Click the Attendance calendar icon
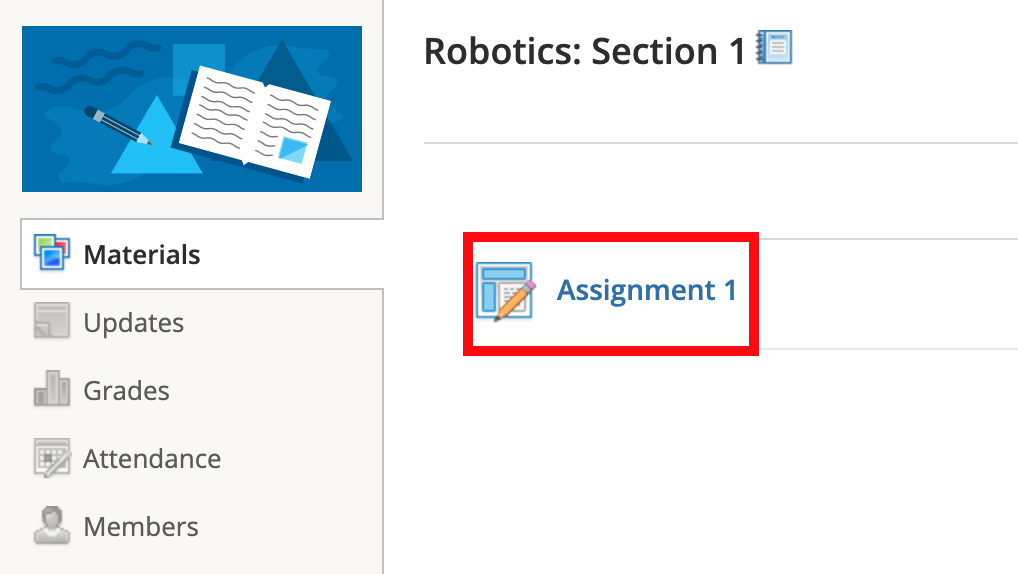1018x574 pixels. [x=51, y=458]
